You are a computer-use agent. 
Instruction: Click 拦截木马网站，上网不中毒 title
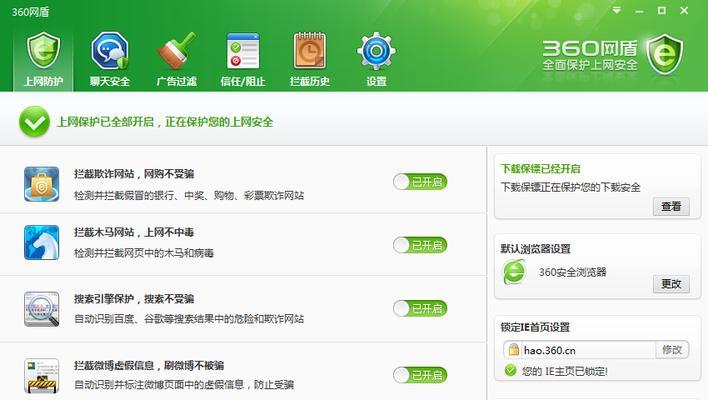(134, 233)
